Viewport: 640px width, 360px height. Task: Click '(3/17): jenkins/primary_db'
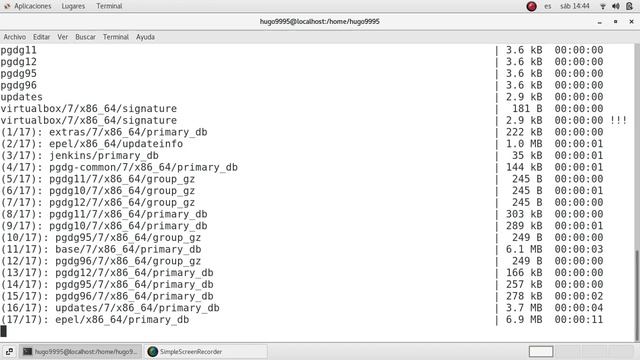pos(80,156)
